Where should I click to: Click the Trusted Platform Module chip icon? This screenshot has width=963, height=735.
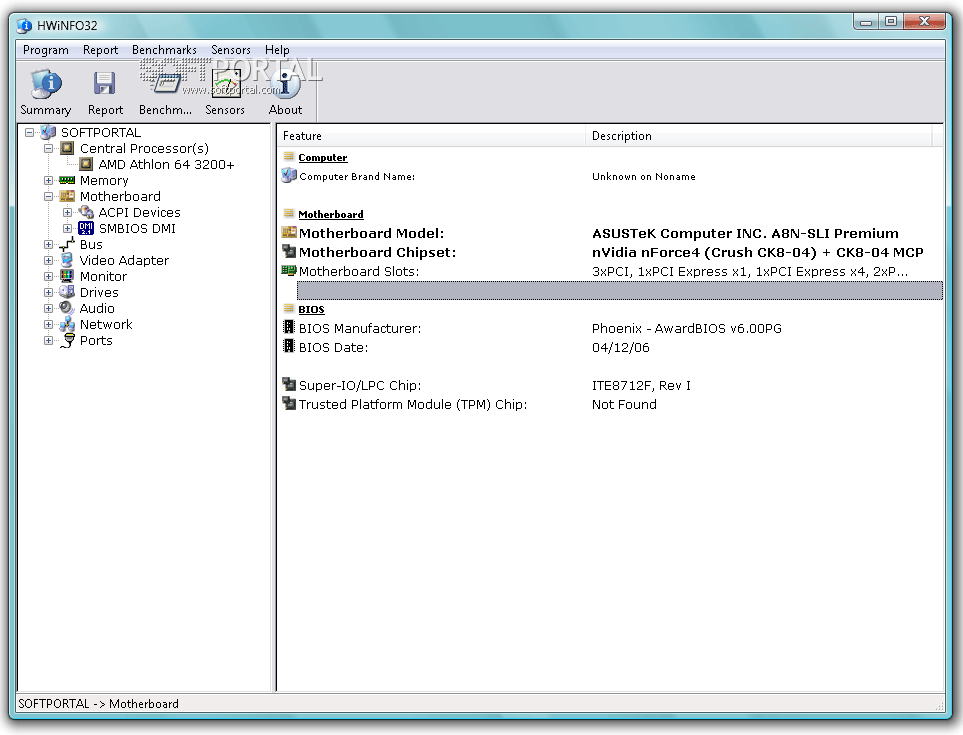coord(289,403)
